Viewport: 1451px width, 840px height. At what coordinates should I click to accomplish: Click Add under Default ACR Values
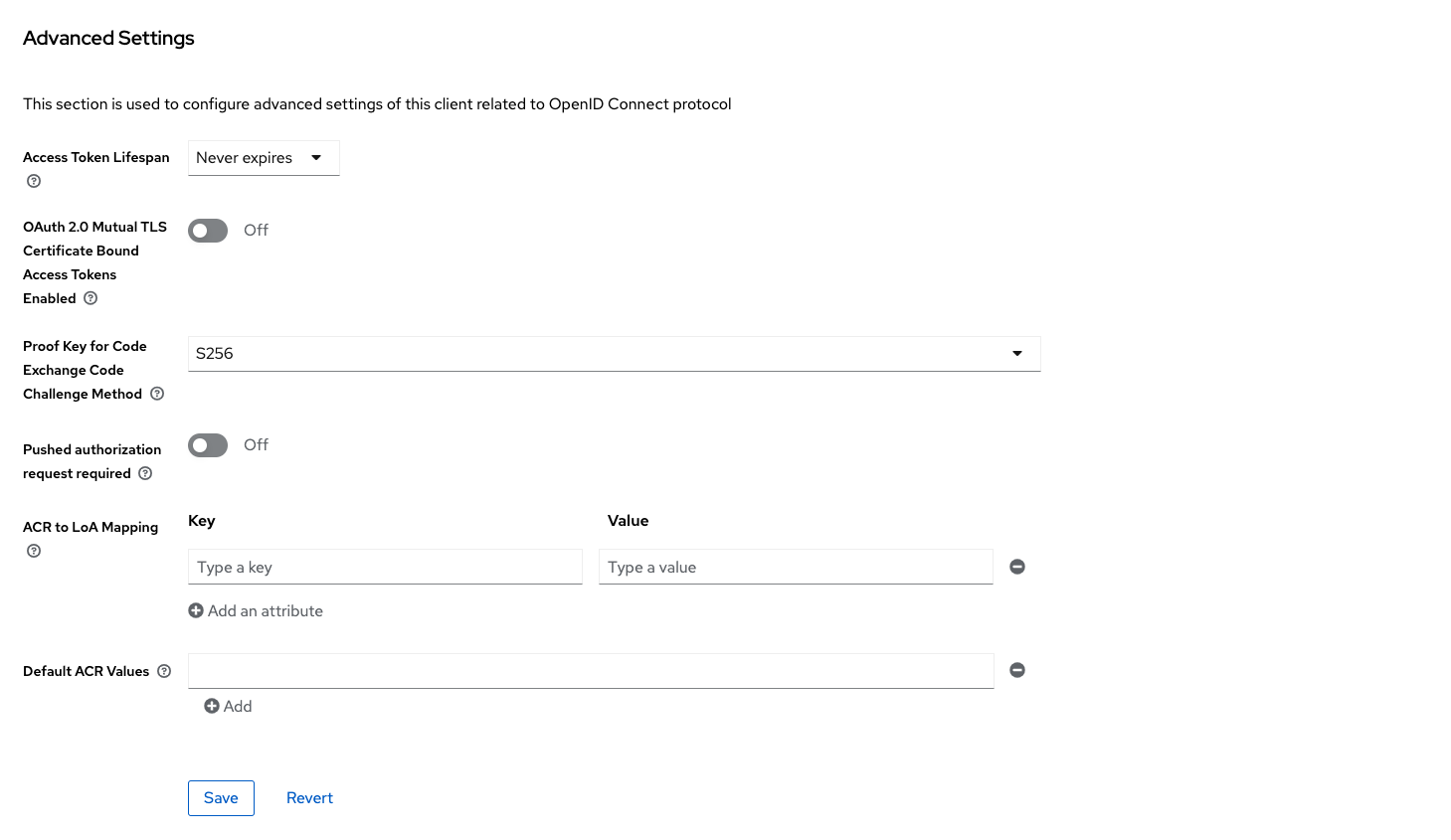(228, 706)
